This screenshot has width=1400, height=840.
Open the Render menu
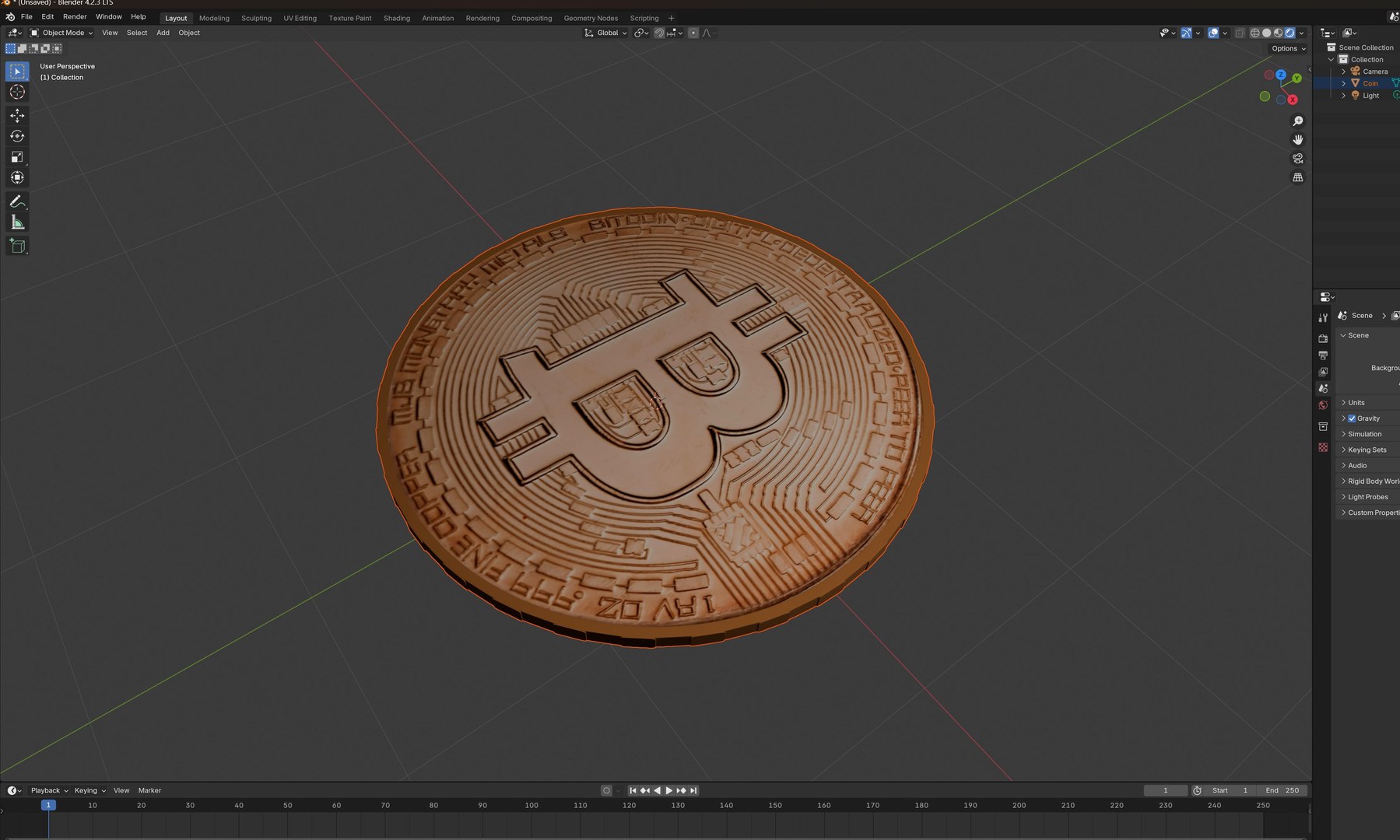pyautogui.click(x=75, y=16)
